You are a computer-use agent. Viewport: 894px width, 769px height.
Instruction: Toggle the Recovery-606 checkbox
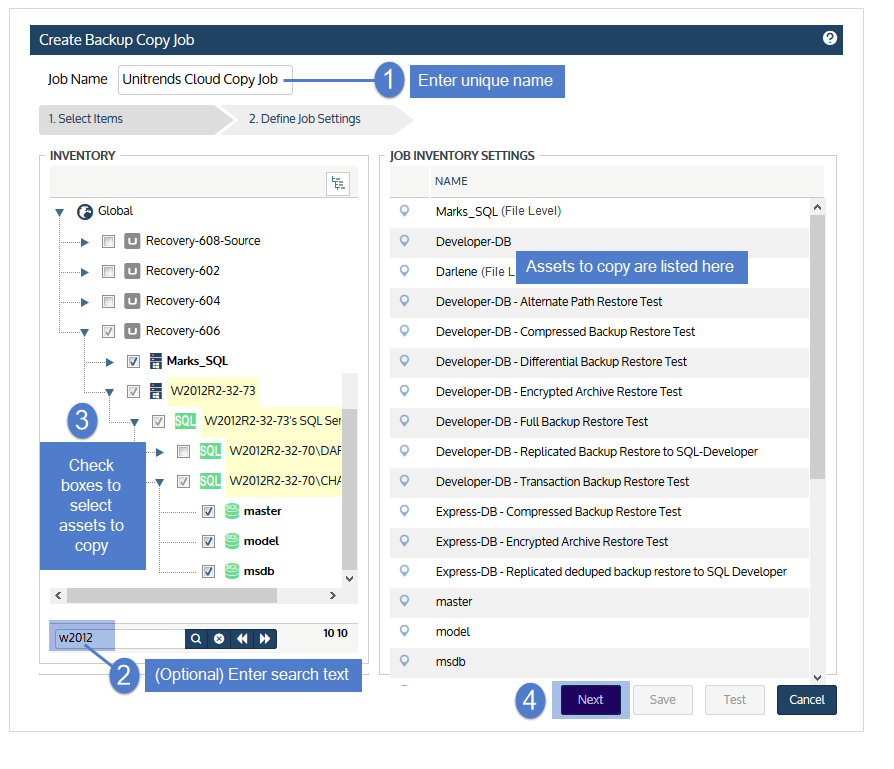coord(108,331)
